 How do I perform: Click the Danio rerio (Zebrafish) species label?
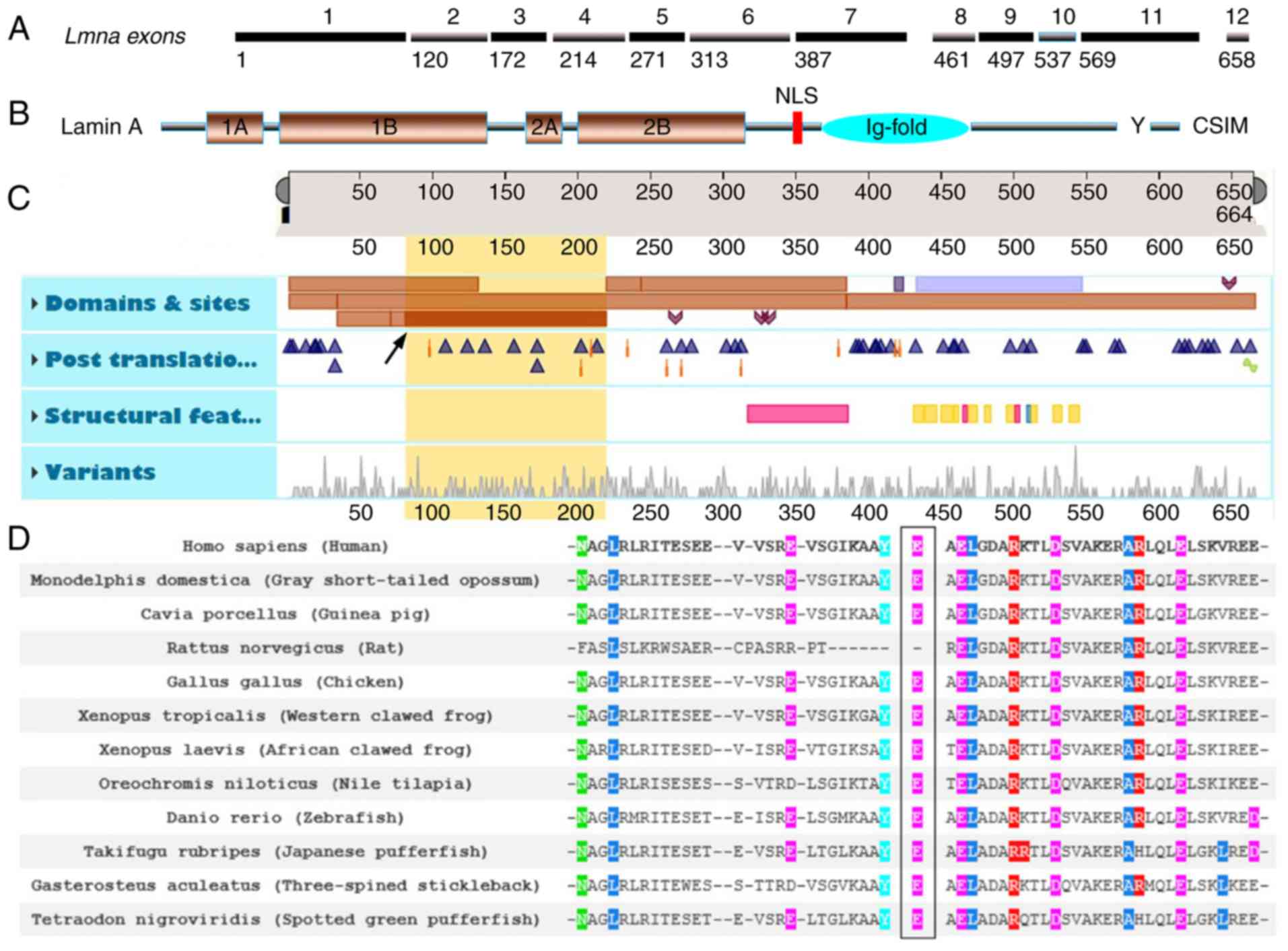[x=285, y=818]
